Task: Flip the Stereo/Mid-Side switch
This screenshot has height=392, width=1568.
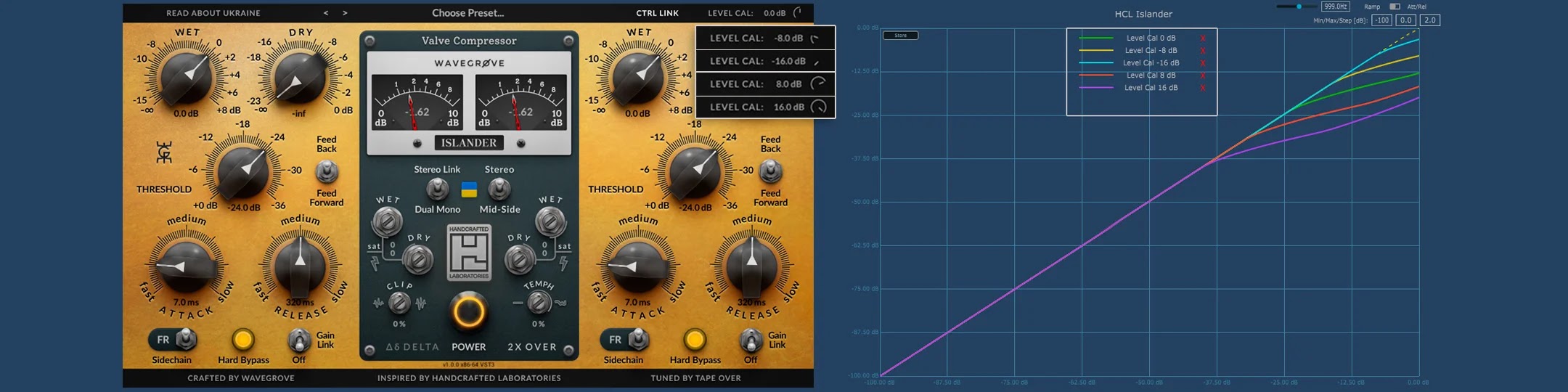Action: 499,189
